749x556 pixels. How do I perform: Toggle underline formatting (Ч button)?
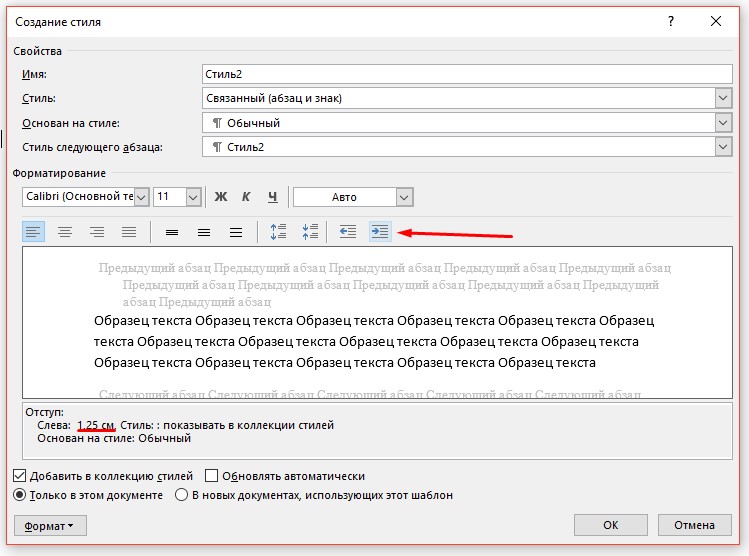pos(272,197)
